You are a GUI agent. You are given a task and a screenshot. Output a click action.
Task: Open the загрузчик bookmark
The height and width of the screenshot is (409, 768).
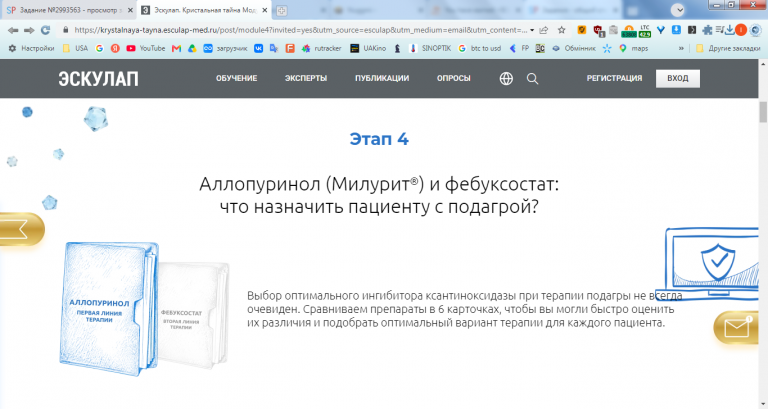click(225, 48)
